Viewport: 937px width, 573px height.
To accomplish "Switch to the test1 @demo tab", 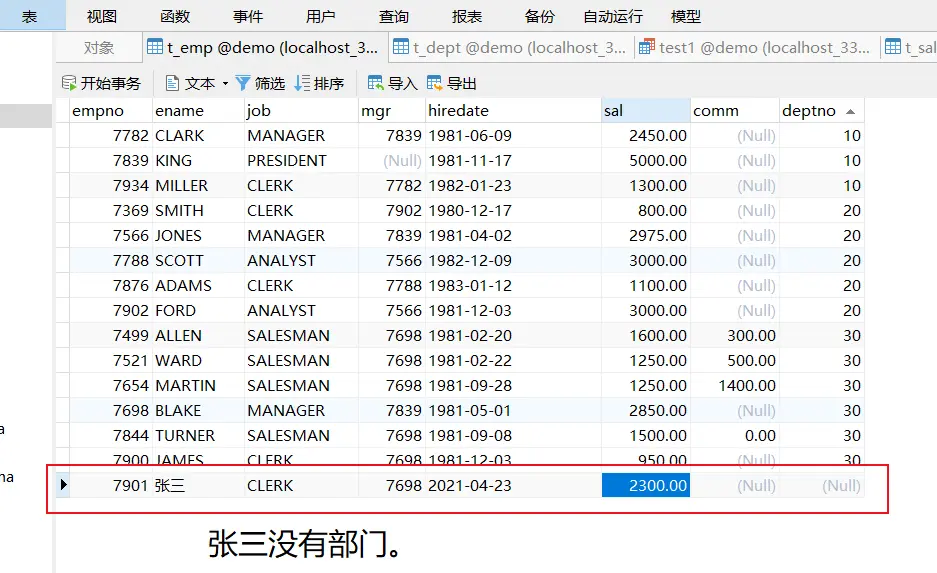I will [x=757, y=47].
